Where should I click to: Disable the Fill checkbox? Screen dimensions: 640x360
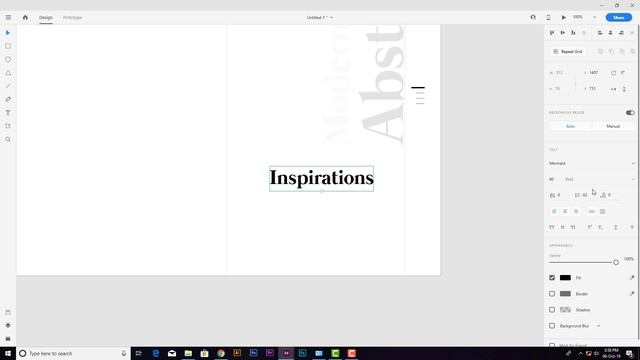coord(552,278)
